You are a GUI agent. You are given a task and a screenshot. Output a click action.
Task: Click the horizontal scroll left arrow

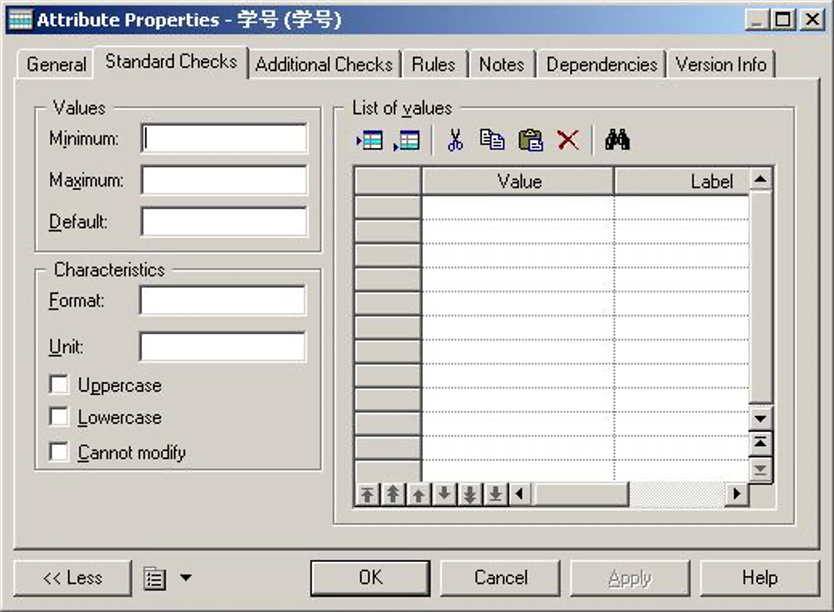coord(520,494)
